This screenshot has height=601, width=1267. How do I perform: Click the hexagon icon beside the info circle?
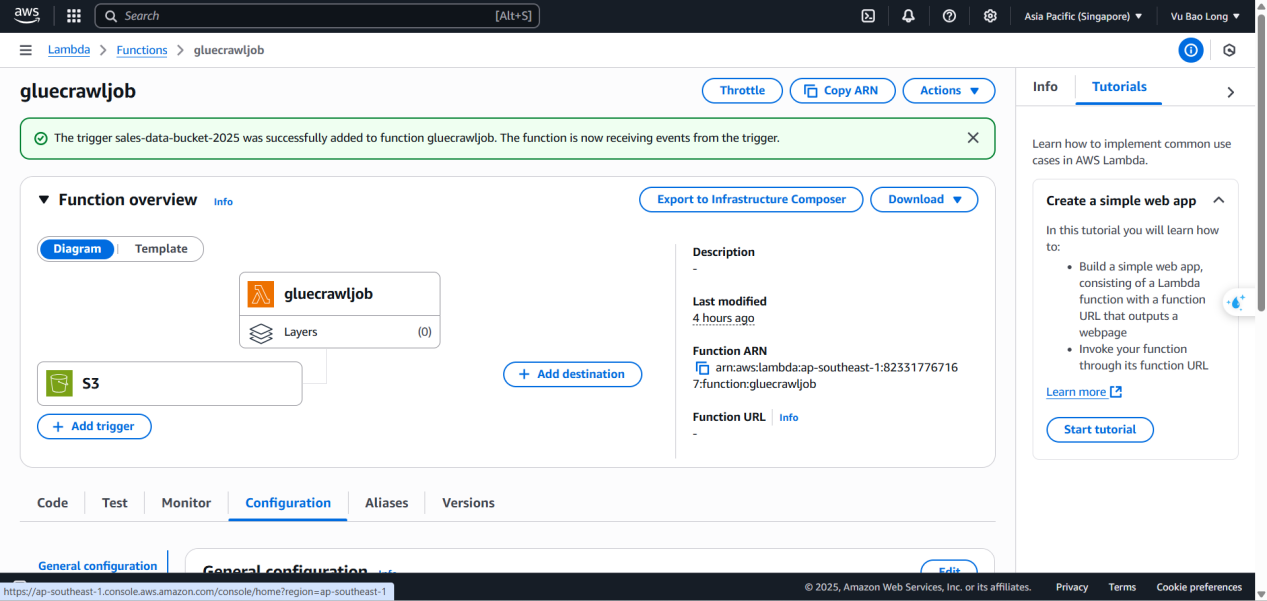point(1229,50)
